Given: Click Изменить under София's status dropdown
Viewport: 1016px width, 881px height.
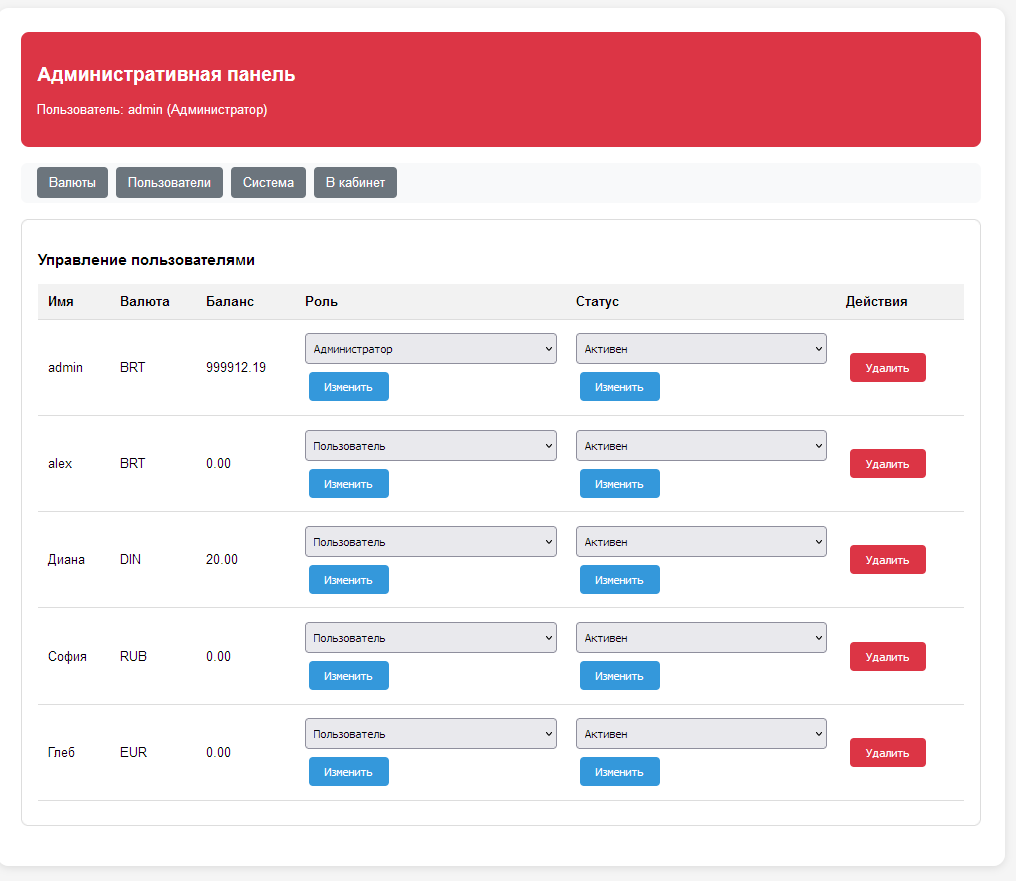Looking at the screenshot, I should 619,676.
